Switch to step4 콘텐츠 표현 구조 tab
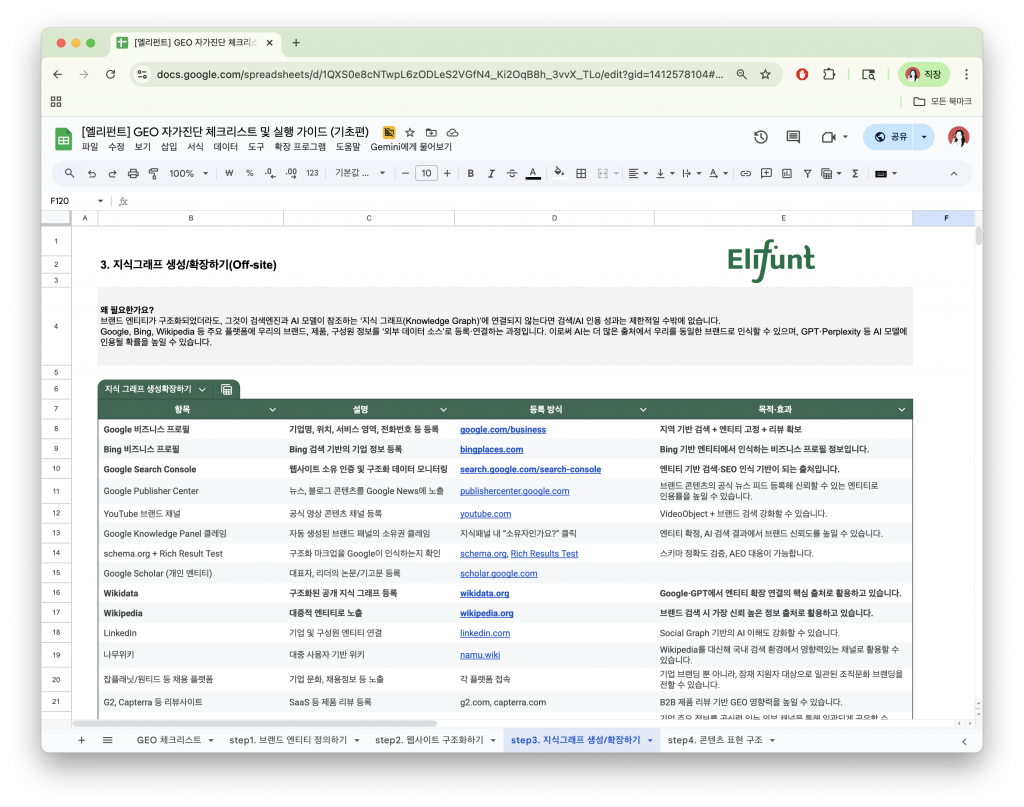Image resolution: width=1024 pixels, height=807 pixels. pyautogui.click(x=714, y=740)
